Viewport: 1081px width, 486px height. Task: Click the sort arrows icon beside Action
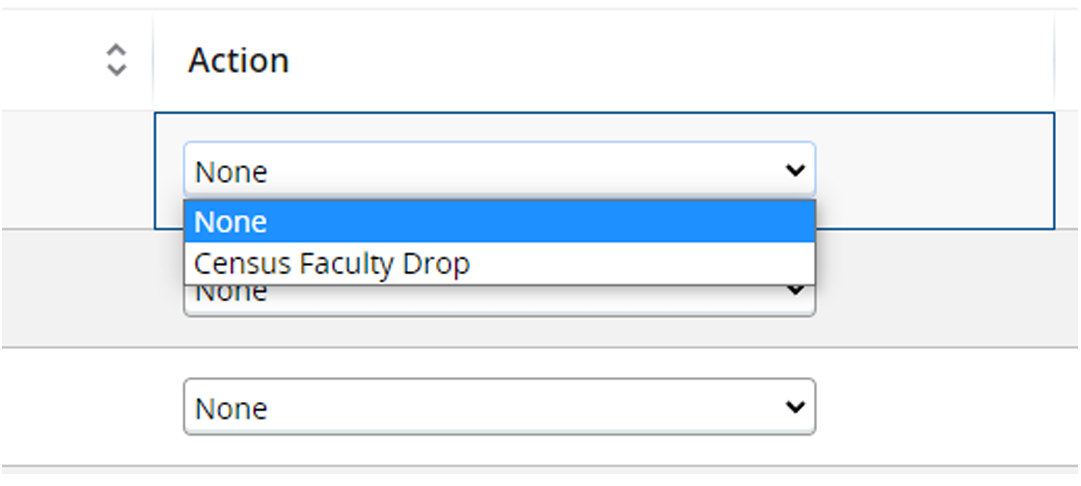click(x=117, y=60)
